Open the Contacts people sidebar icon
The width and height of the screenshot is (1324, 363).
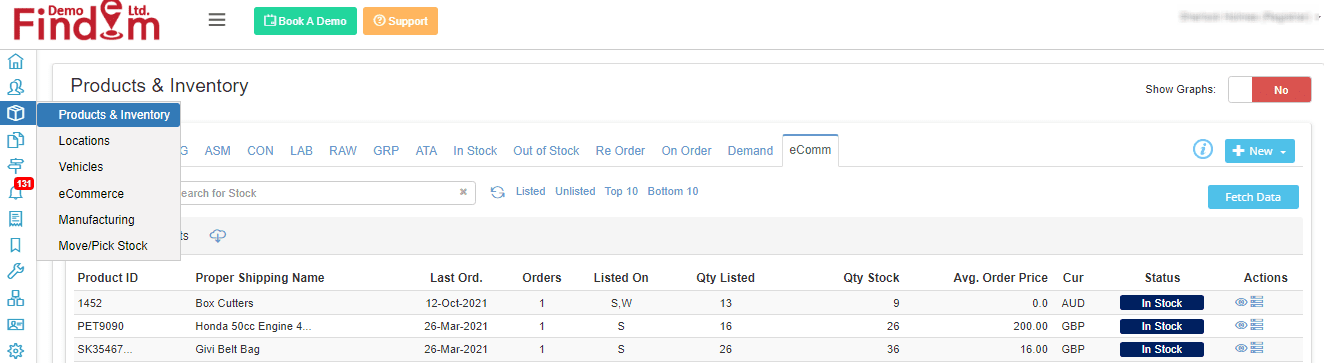point(15,88)
